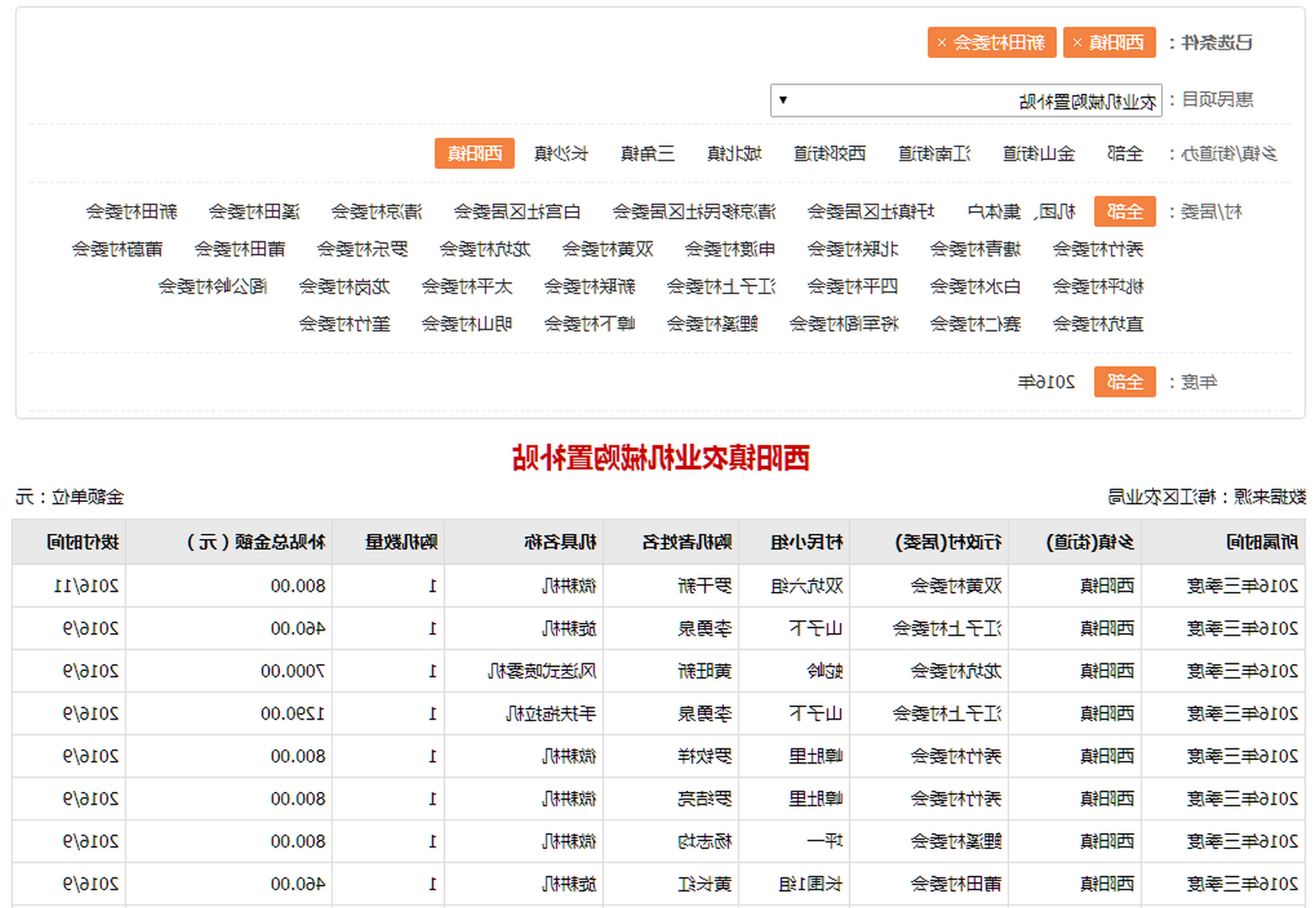The width and height of the screenshot is (1316, 908).
Task: Select 新田村委会 in the village filter list
Action: pos(132,212)
